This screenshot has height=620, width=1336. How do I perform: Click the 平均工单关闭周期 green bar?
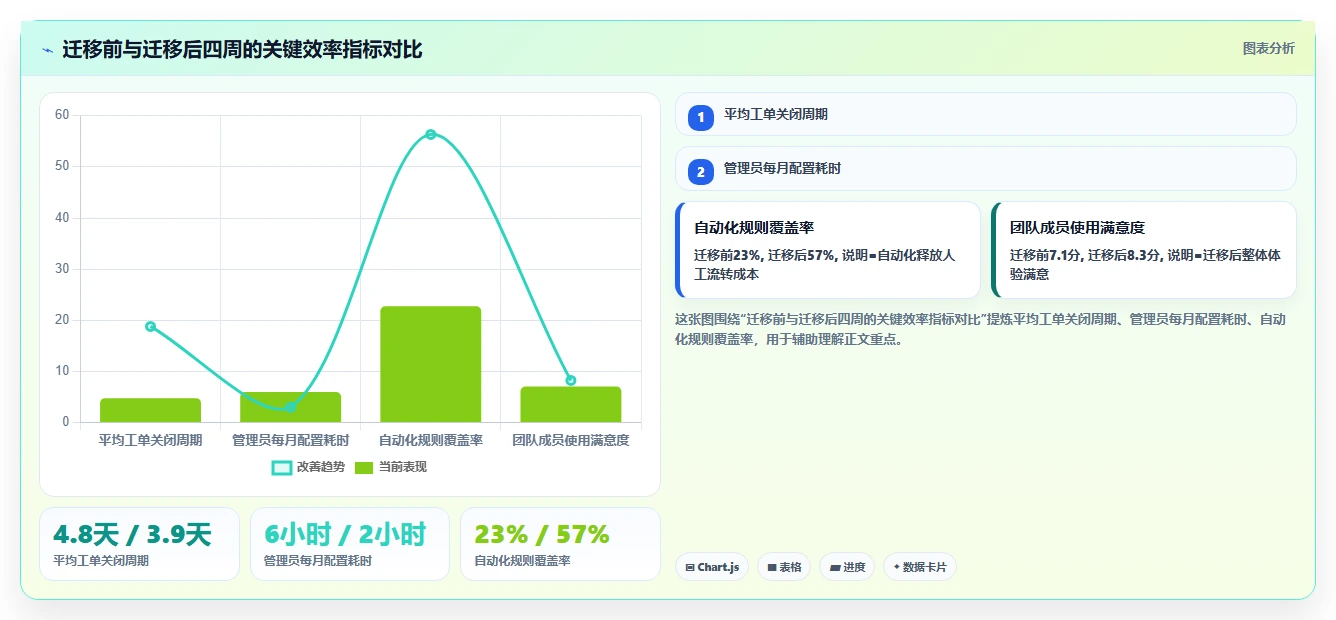pos(150,410)
